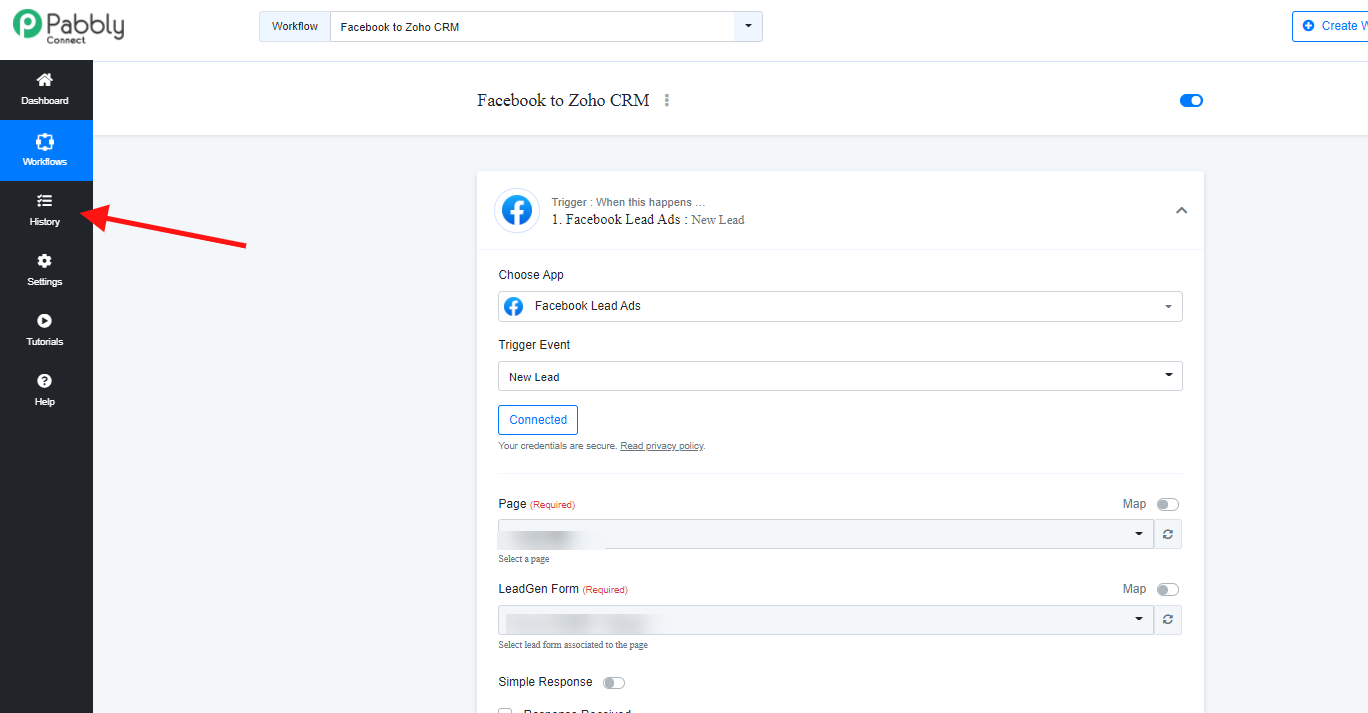The width and height of the screenshot is (1368, 713).
Task: Toggle Map switch for LeadGen Form
Action: coord(1168,590)
